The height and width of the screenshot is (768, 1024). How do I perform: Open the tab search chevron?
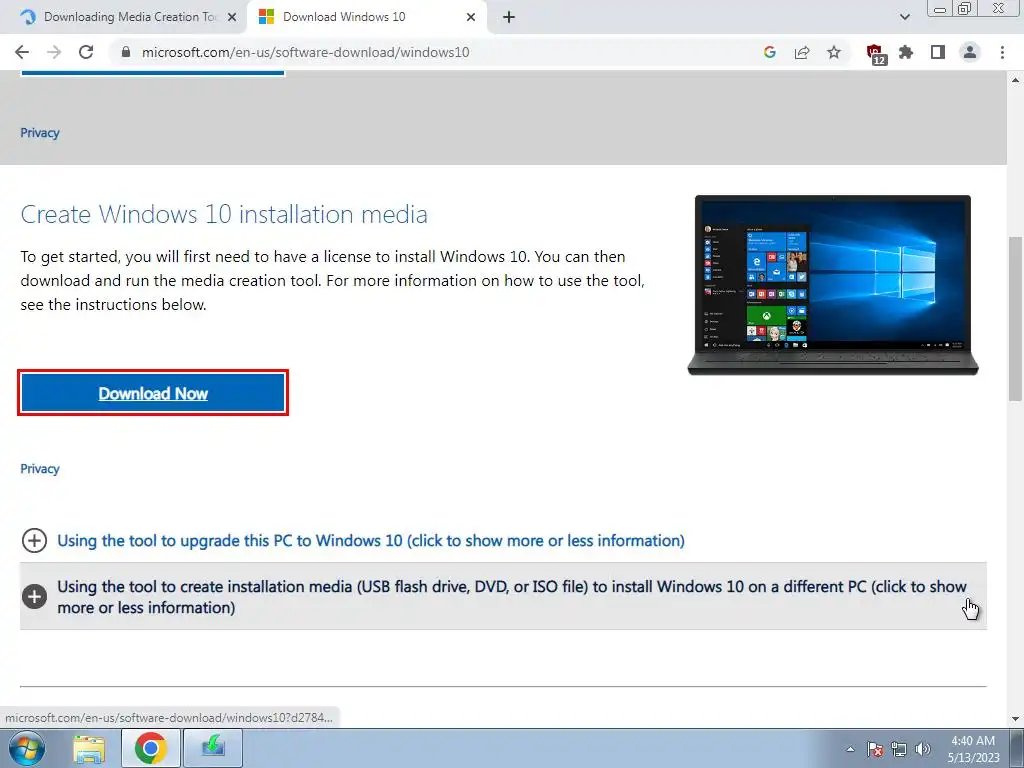(904, 17)
